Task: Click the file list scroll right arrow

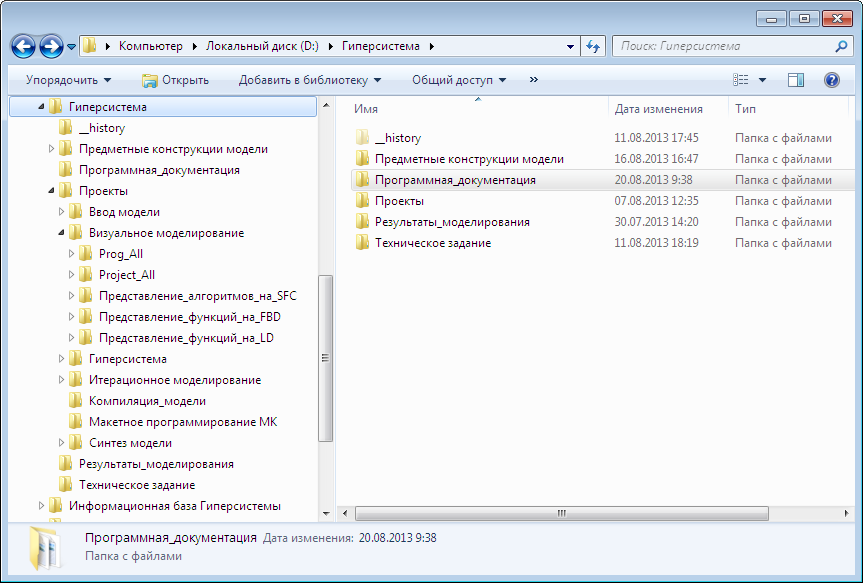Action: pos(846,513)
